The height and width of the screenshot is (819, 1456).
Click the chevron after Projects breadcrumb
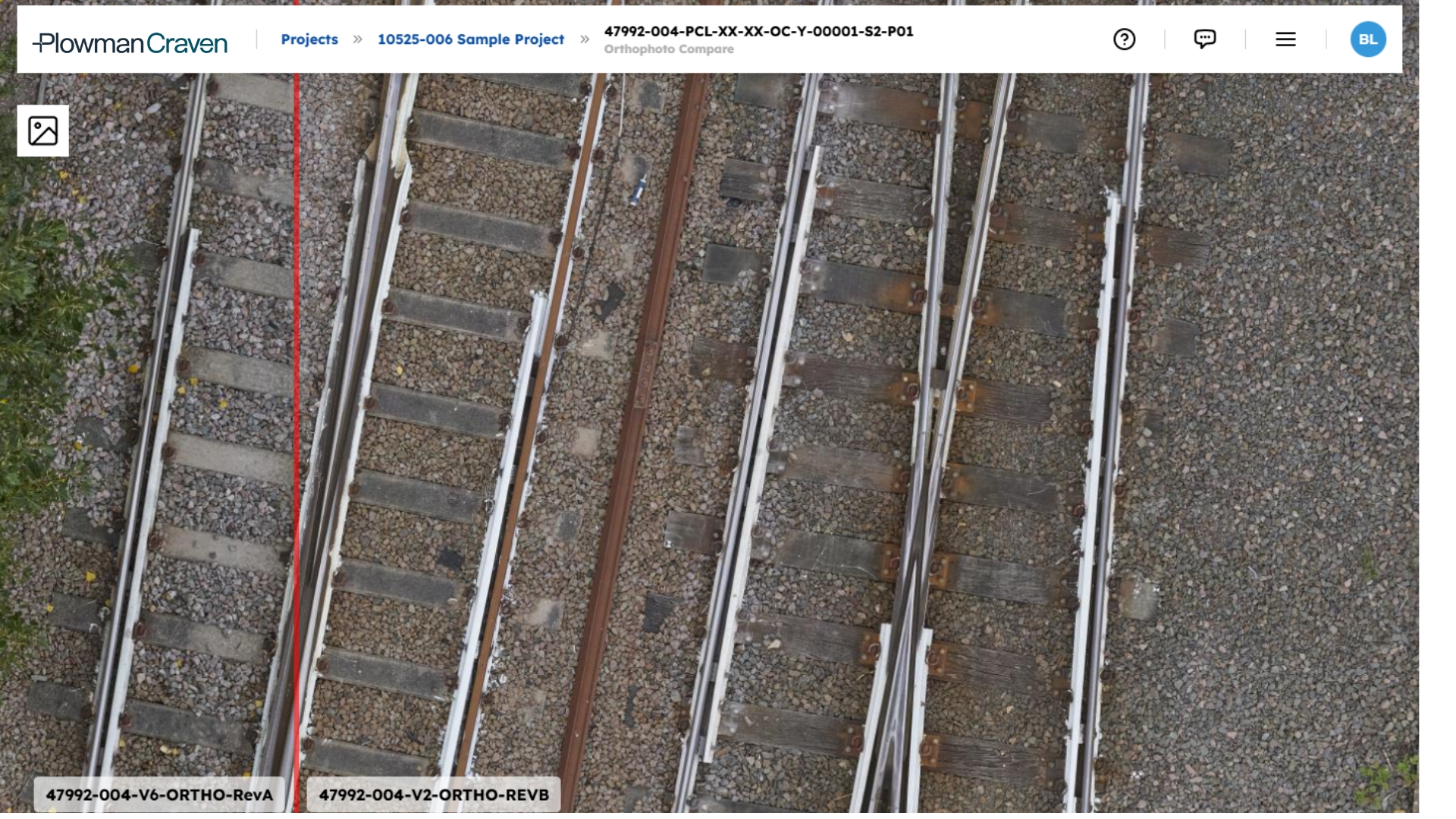pos(357,39)
